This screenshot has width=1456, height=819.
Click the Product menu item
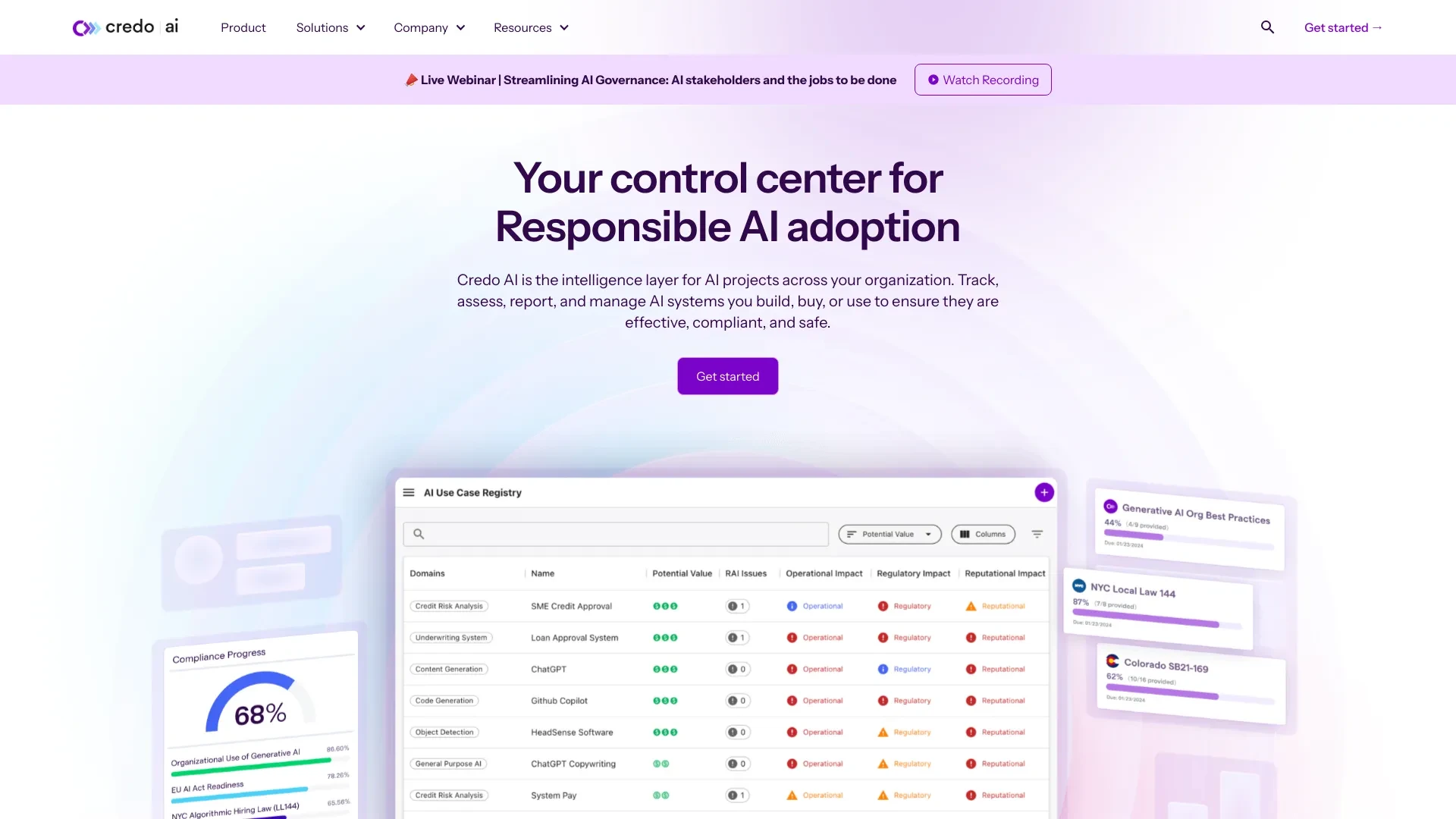point(243,27)
